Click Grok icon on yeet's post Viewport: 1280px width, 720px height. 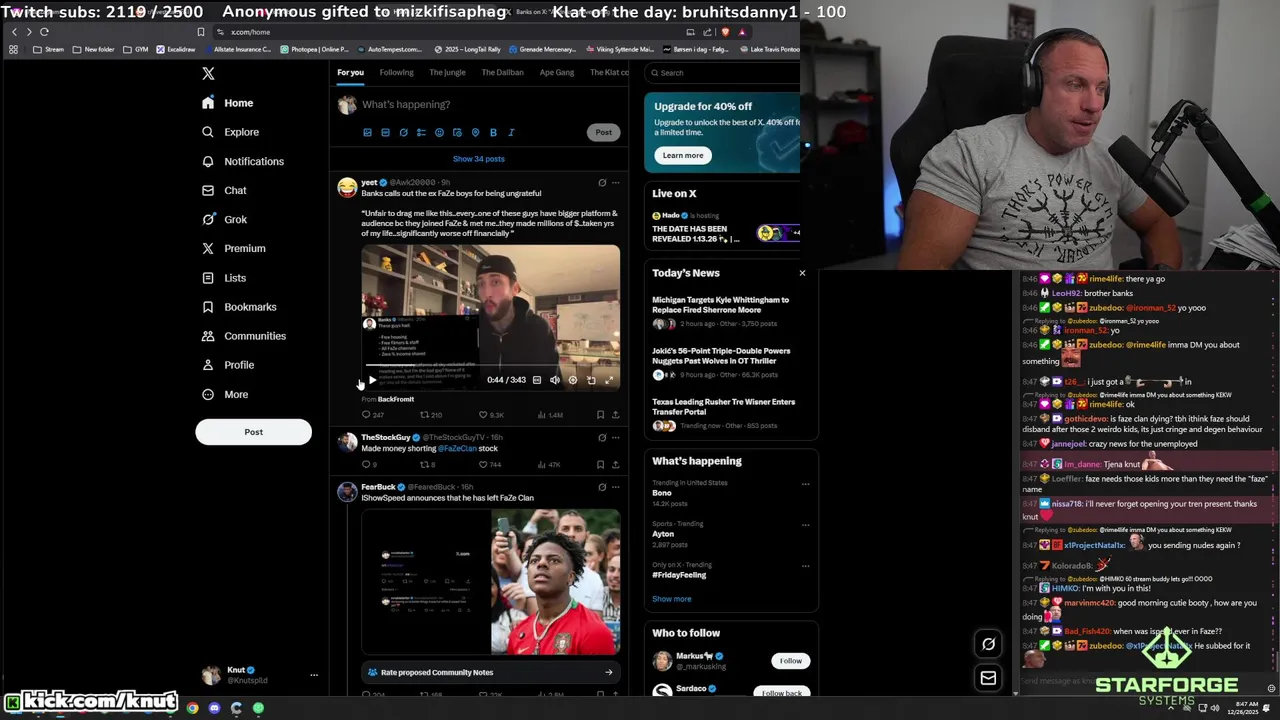tap(602, 183)
